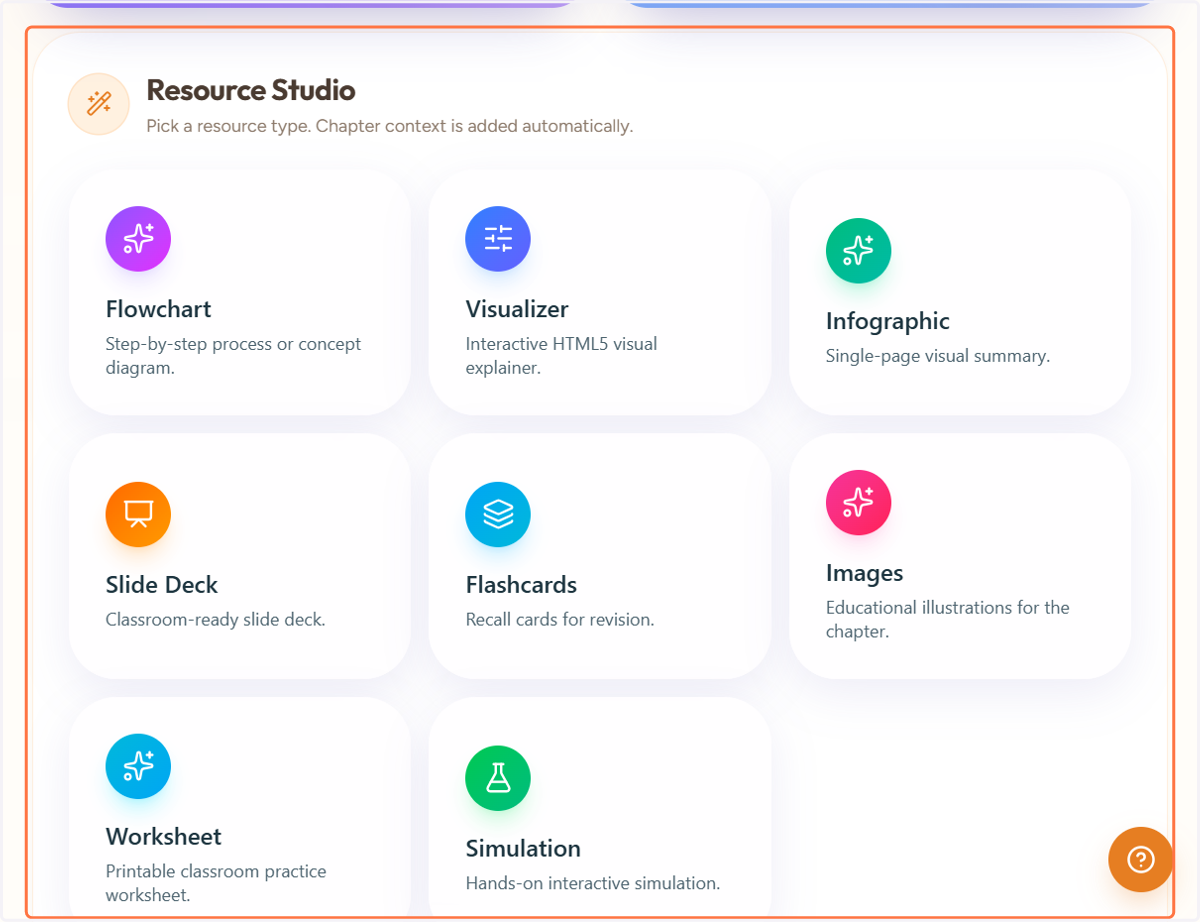Click 'Hands-on interactive simulation.' description
The height and width of the screenshot is (922, 1200).
[593, 884]
